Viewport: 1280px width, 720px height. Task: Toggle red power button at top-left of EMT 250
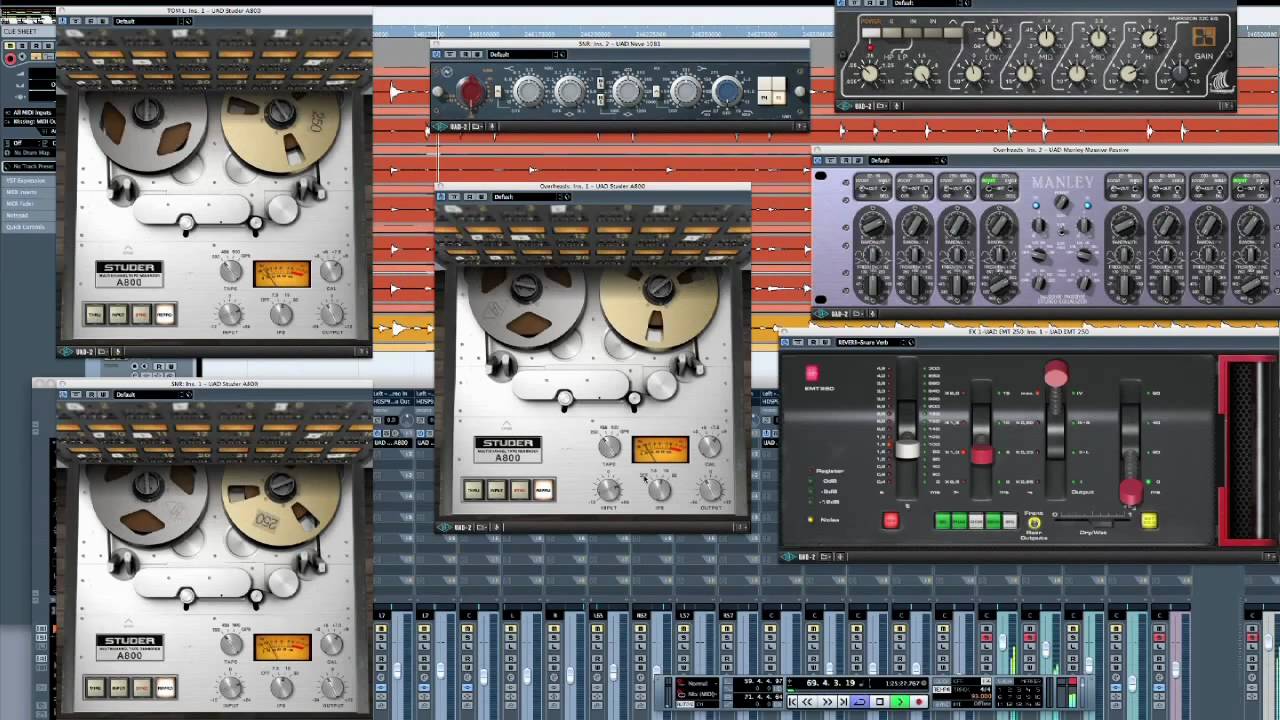812,373
